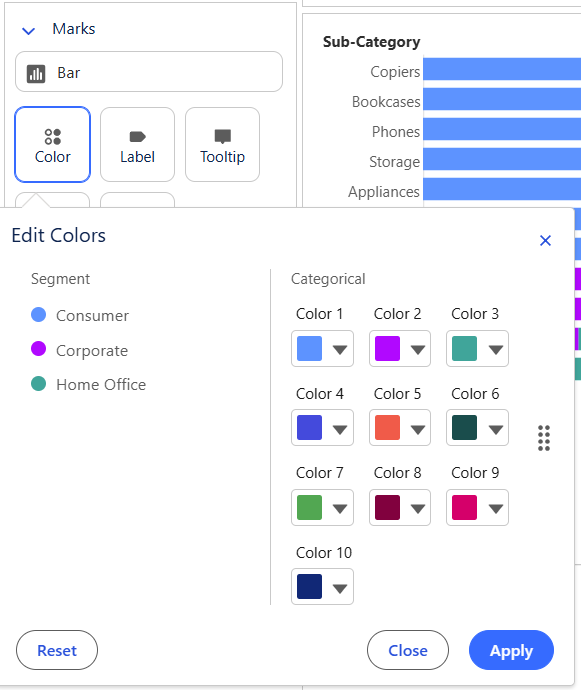The image size is (581, 690).
Task: Open the Tooltip marks card
Action: (x=222, y=144)
